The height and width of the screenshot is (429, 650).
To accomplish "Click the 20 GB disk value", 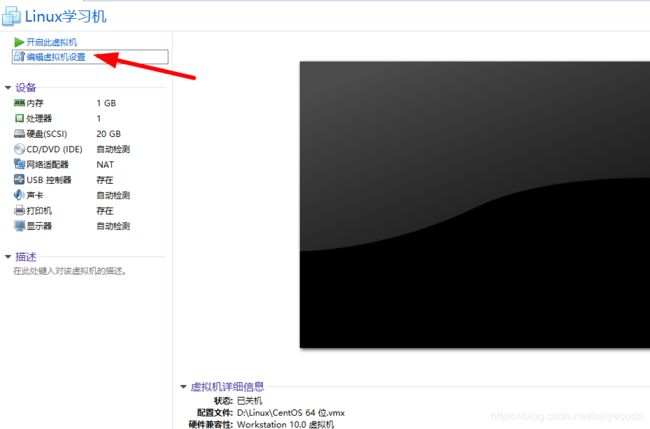I will point(109,134).
